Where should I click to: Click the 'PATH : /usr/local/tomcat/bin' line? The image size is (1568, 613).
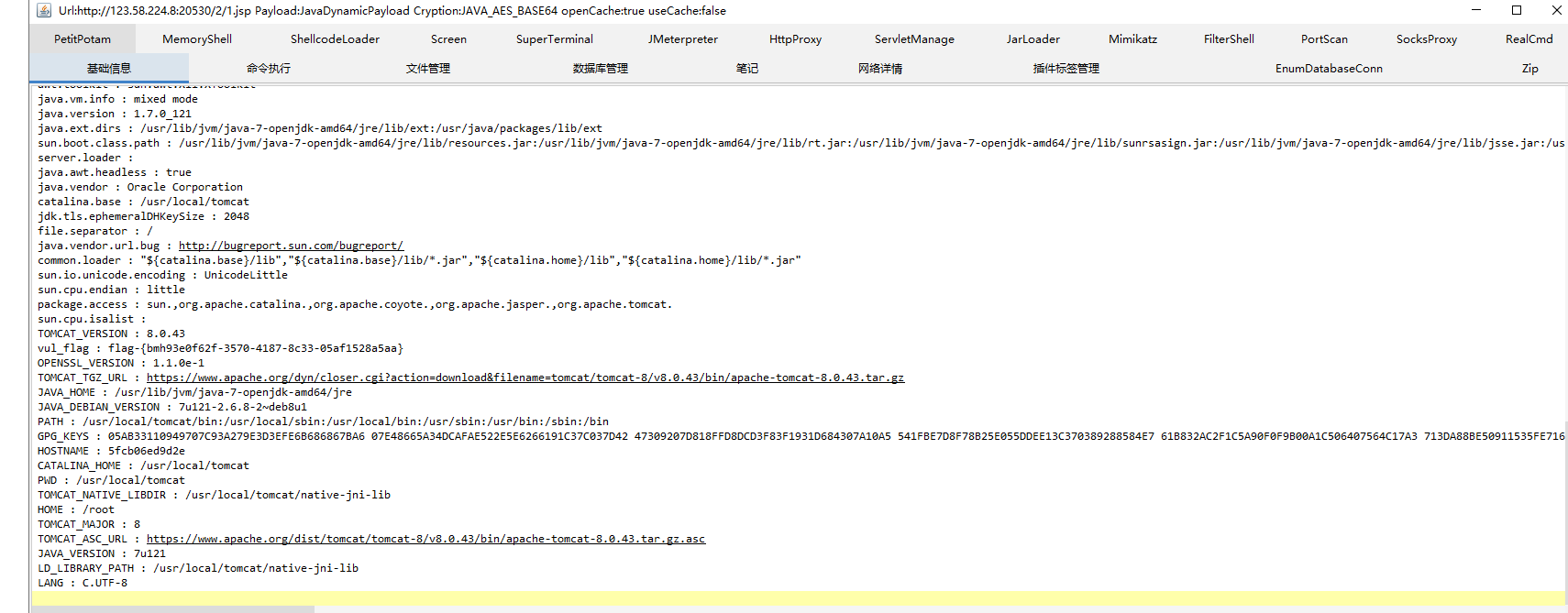pos(323,421)
